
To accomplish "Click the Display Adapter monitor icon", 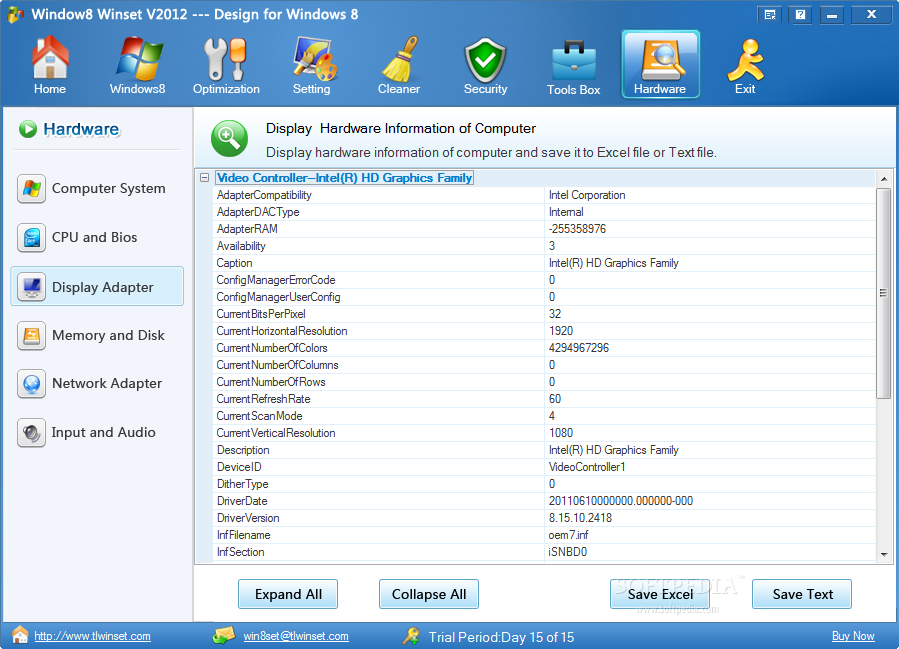I will coord(32,287).
